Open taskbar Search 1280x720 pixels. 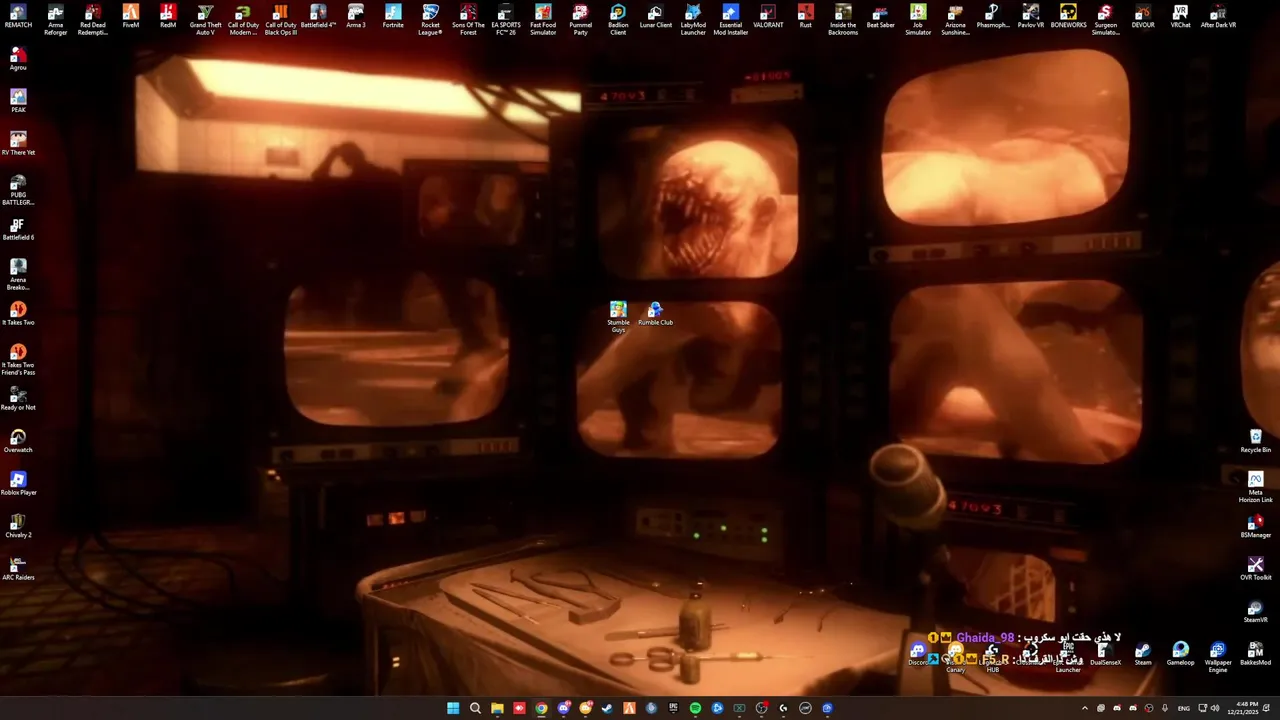[x=475, y=708]
